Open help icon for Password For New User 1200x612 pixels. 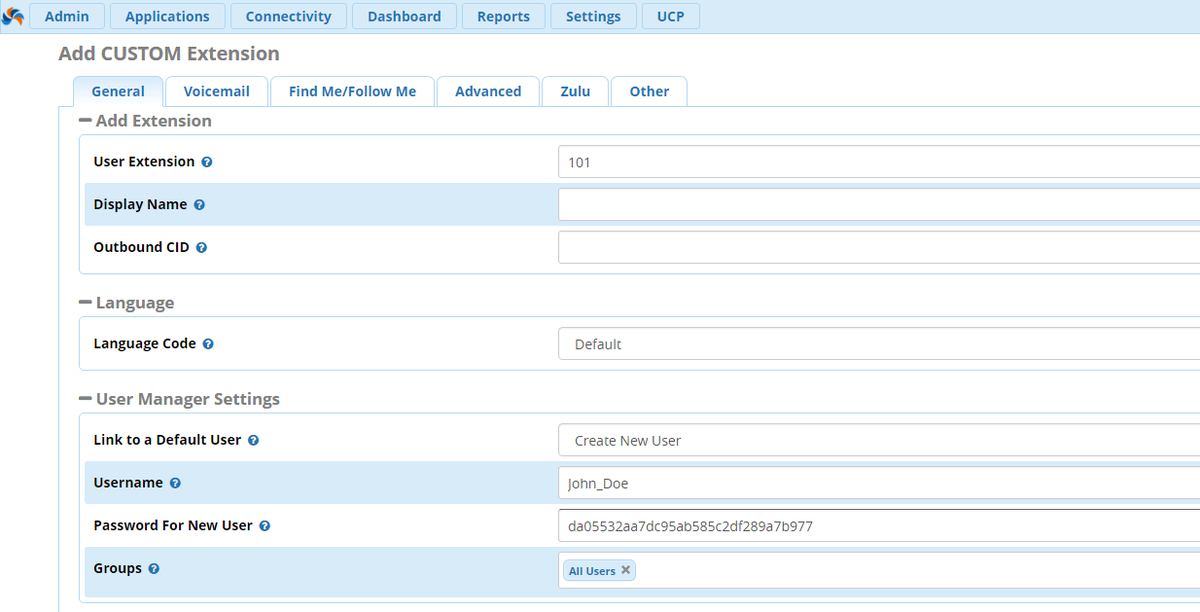[265, 526]
